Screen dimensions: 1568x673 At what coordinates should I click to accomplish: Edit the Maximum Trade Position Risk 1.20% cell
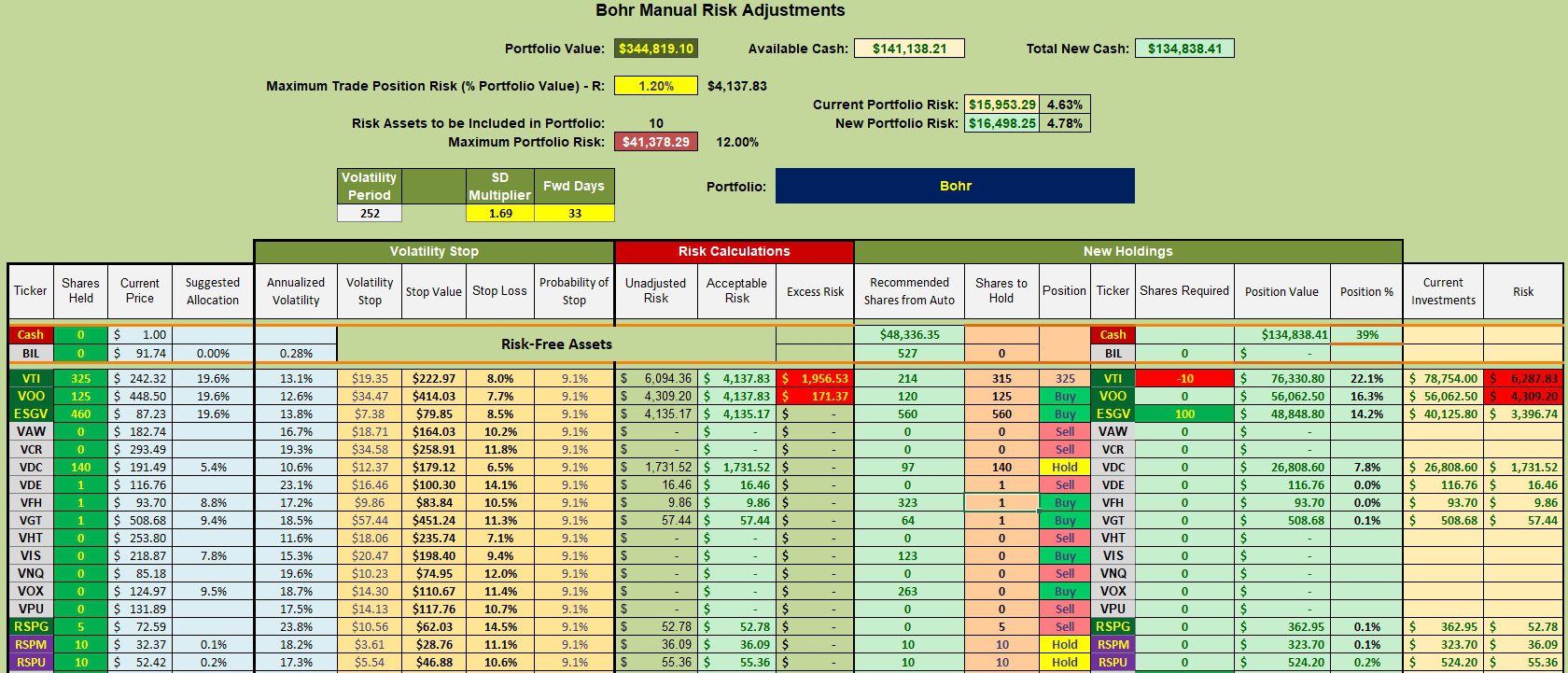[x=656, y=86]
